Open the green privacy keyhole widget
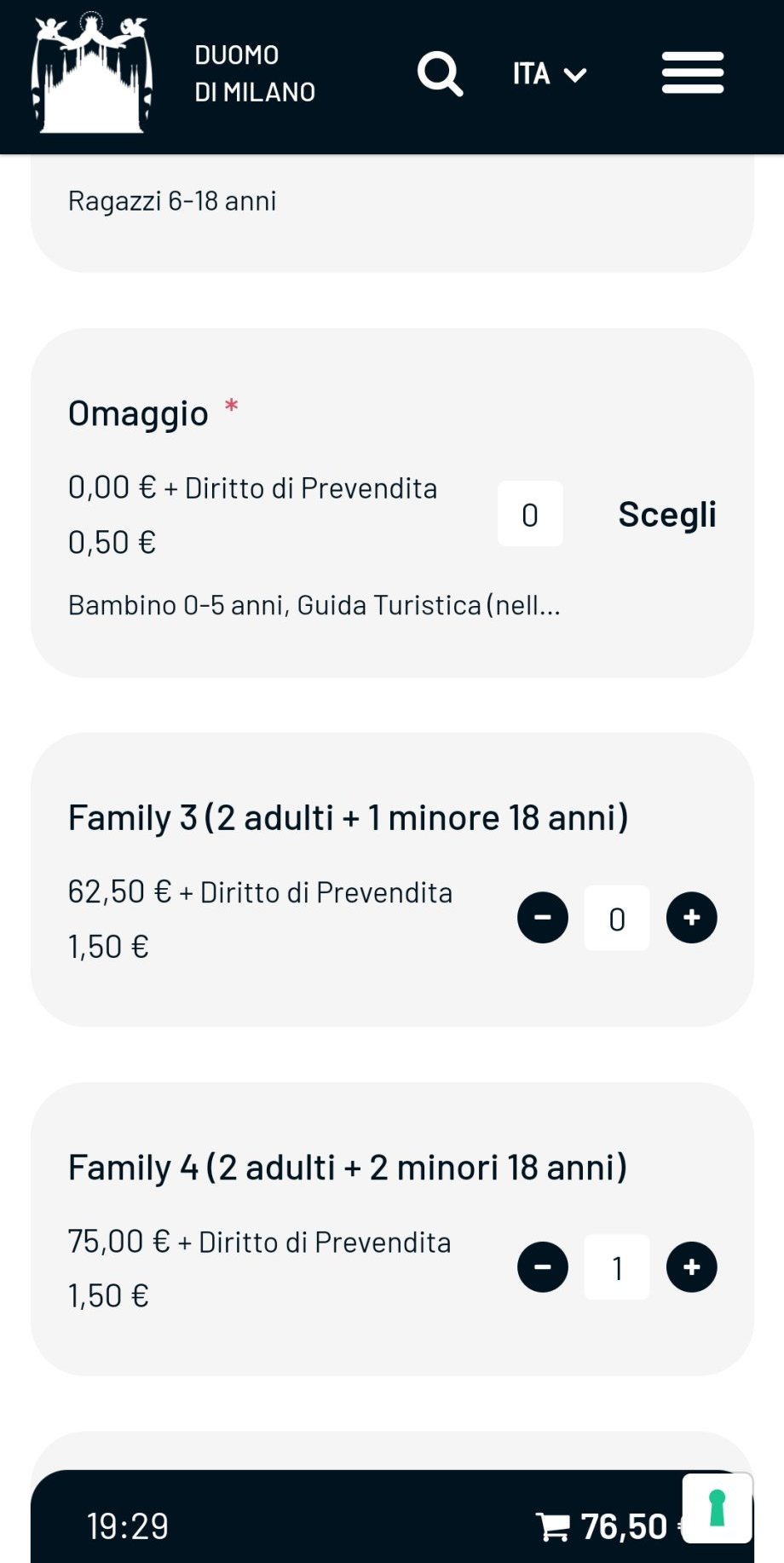The image size is (784, 1563). [717, 1508]
